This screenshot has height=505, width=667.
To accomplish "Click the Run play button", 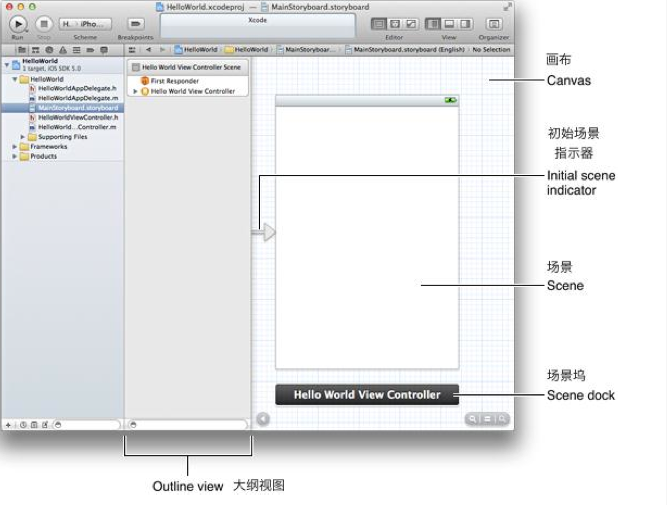I will click(18, 24).
